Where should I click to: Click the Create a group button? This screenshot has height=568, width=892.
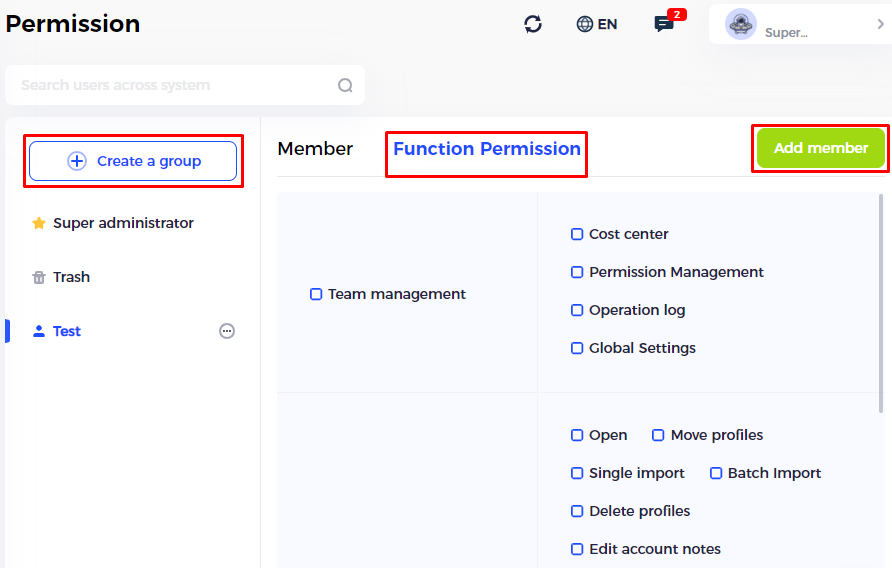133,161
